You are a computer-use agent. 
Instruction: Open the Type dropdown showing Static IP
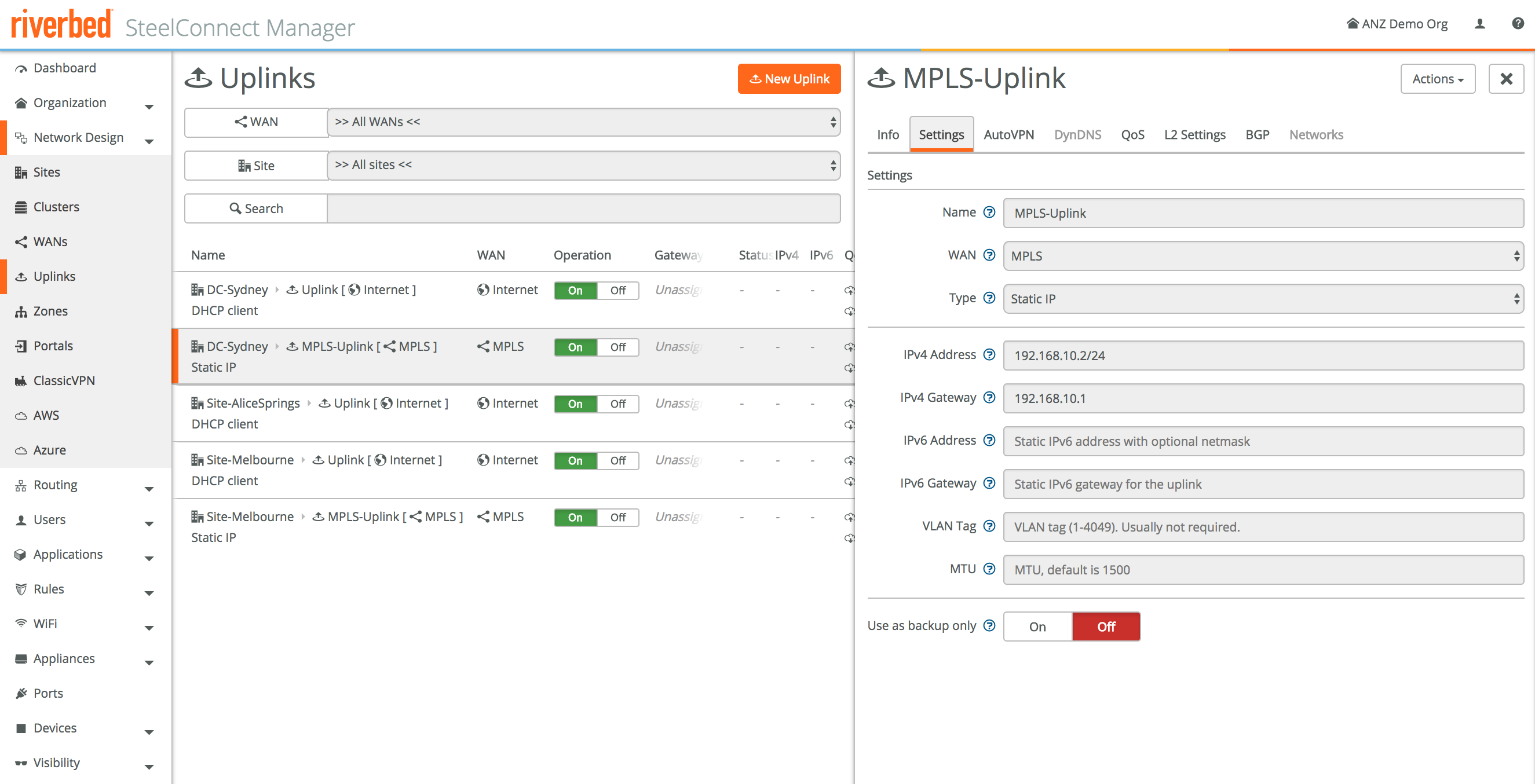[x=1263, y=299]
